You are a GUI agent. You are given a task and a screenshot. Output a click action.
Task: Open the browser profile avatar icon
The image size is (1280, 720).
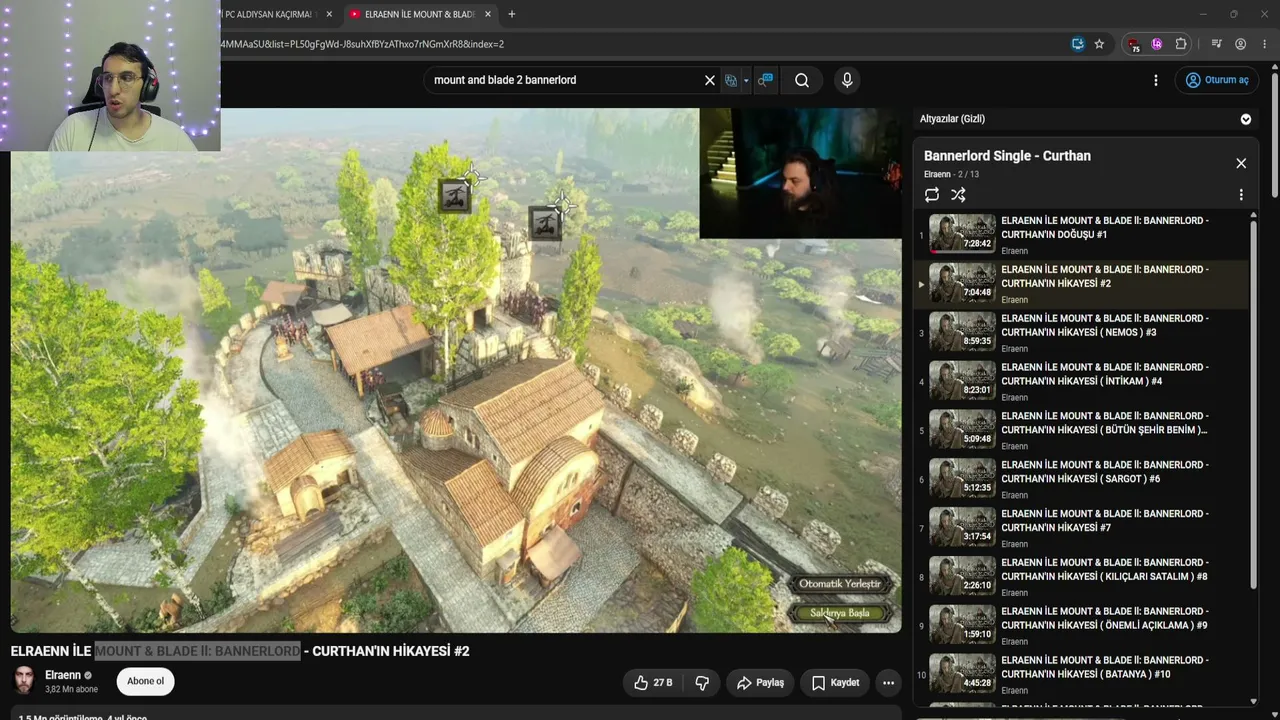[x=1240, y=44]
